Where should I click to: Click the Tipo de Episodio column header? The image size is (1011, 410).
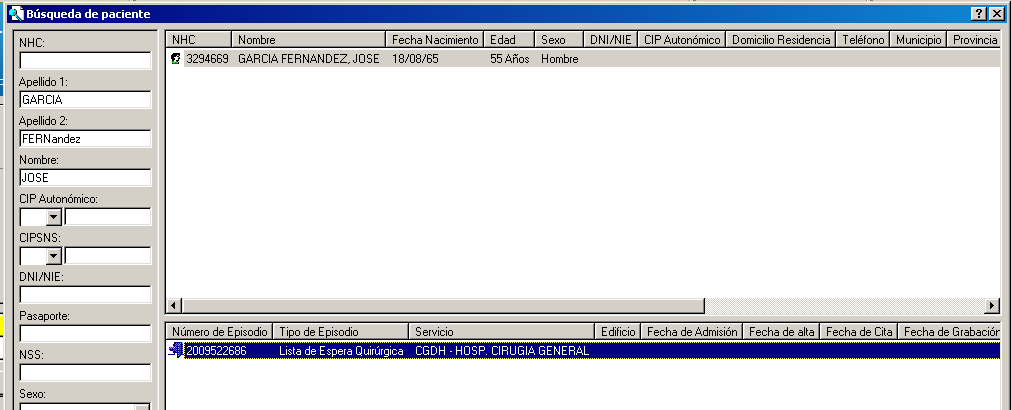pos(341,331)
